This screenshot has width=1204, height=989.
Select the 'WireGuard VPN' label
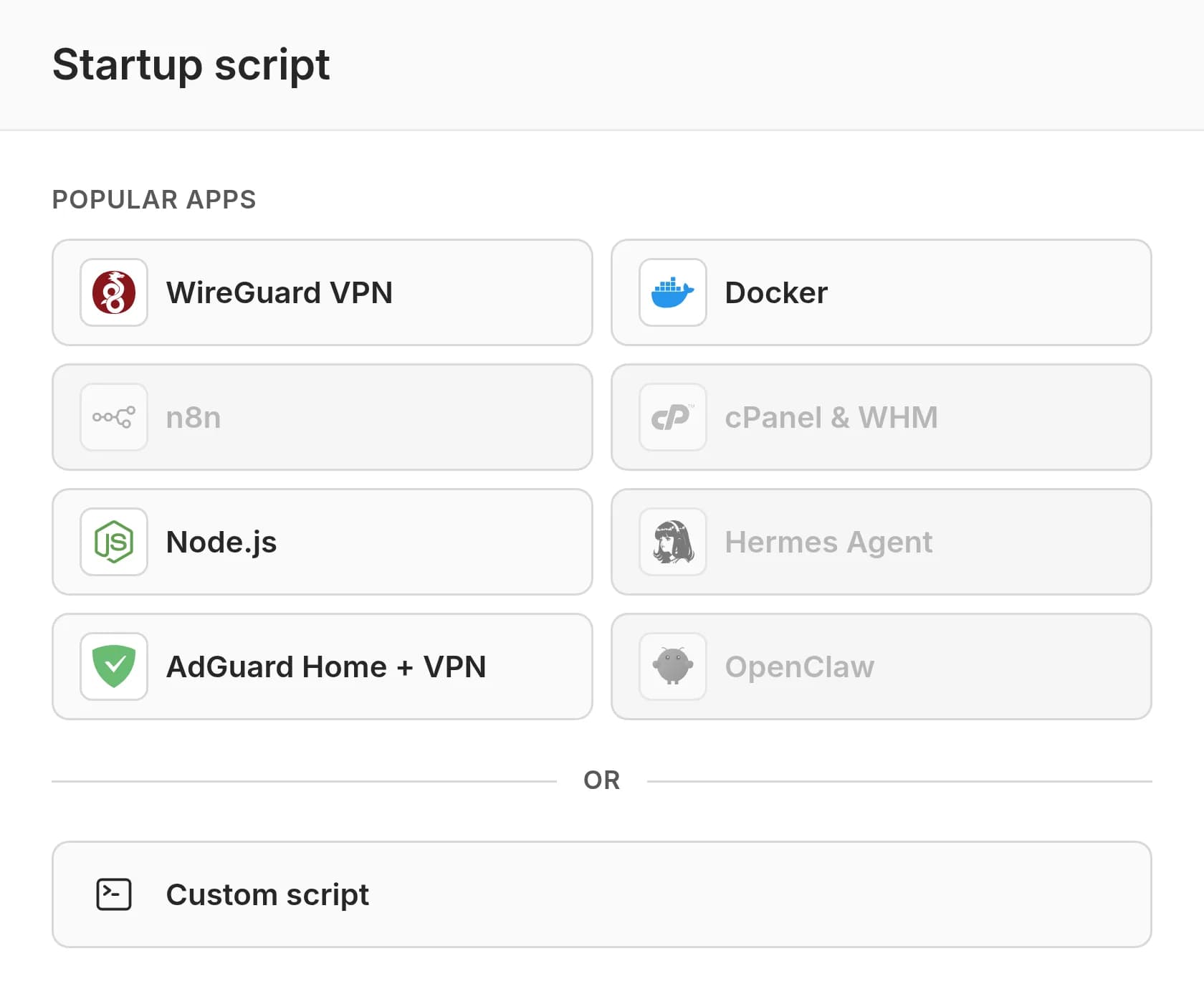[x=279, y=292]
